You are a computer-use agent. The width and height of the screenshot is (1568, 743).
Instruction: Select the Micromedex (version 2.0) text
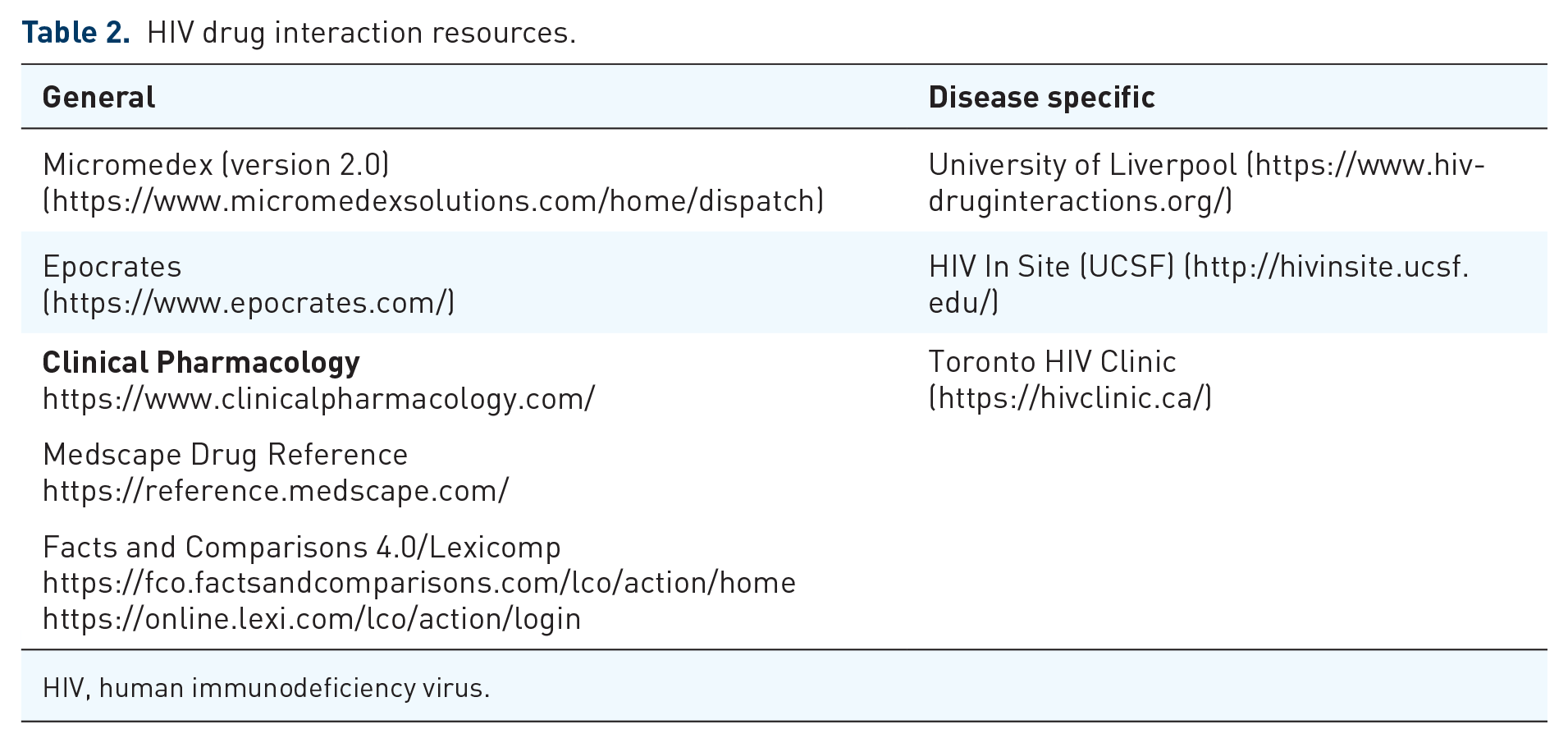tap(216, 165)
